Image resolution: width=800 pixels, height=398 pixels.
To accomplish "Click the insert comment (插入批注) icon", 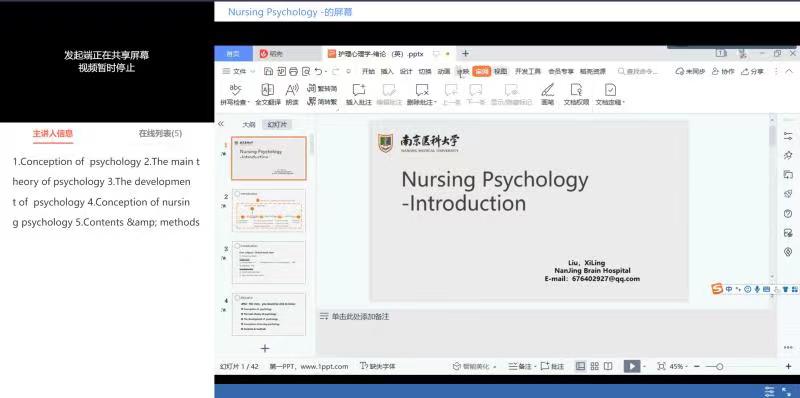I will [359, 90].
